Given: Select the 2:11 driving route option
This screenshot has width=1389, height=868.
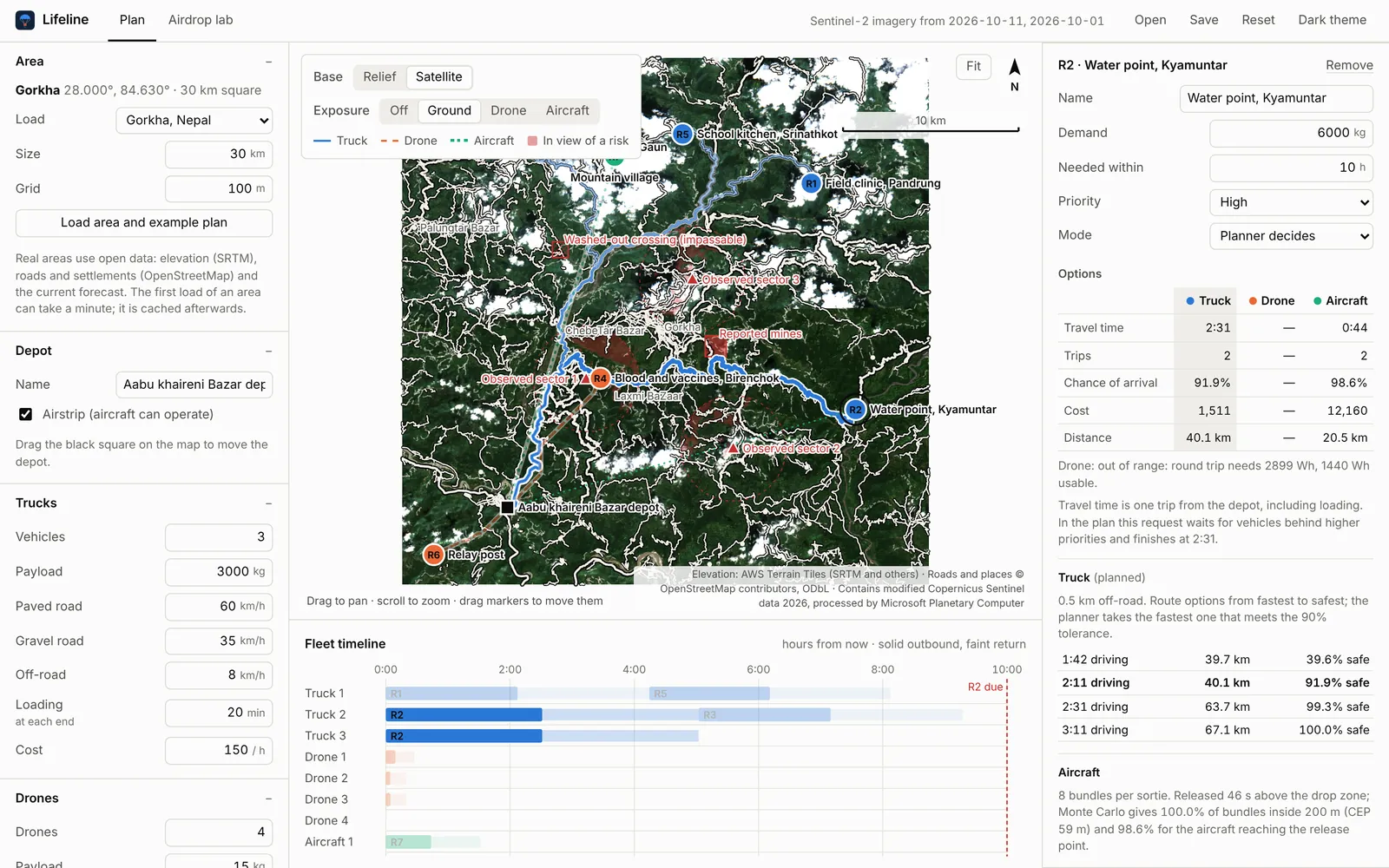Looking at the screenshot, I should (1215, 683).
